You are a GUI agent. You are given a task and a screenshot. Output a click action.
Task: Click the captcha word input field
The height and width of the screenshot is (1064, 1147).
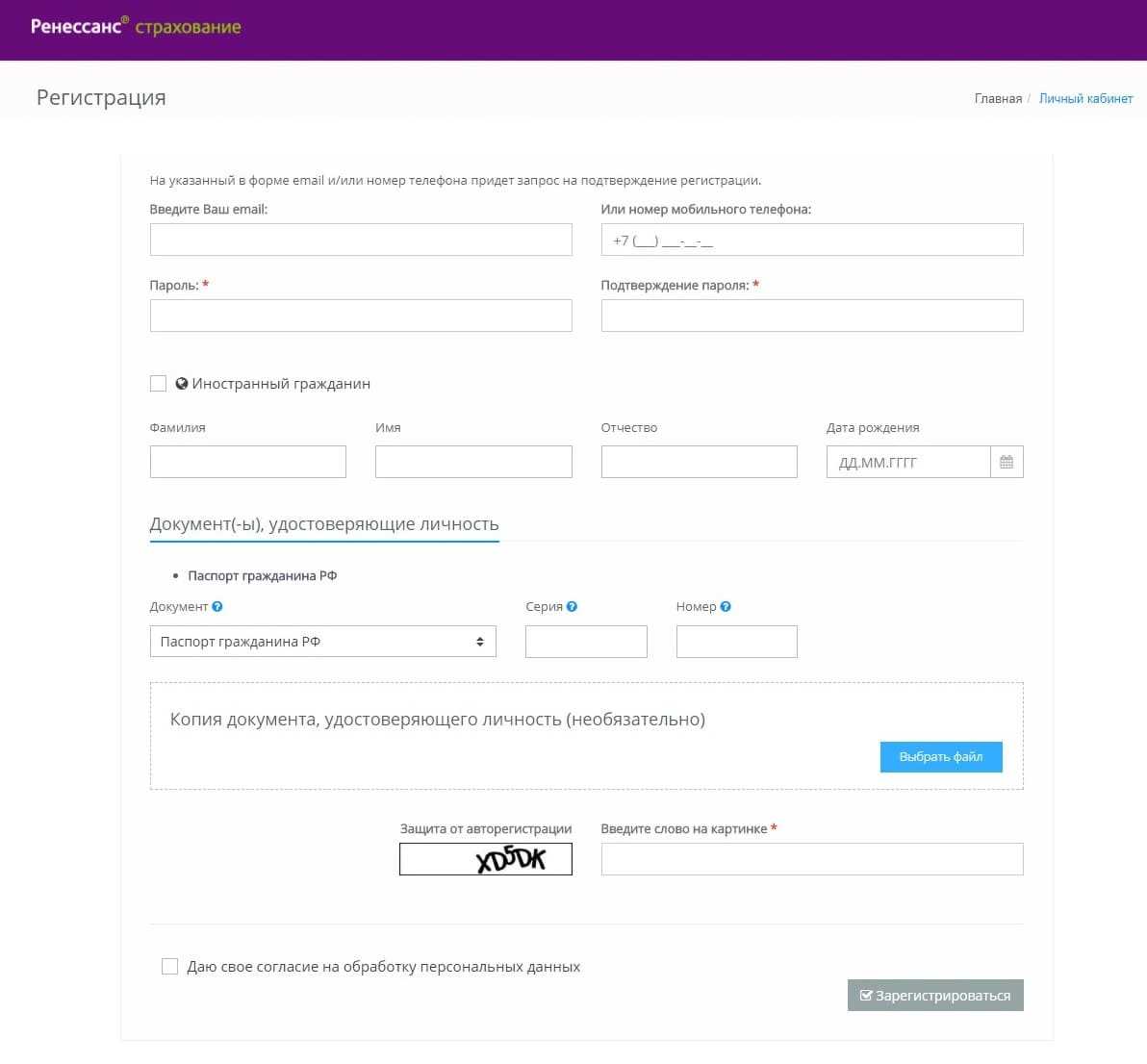point(811,859)
